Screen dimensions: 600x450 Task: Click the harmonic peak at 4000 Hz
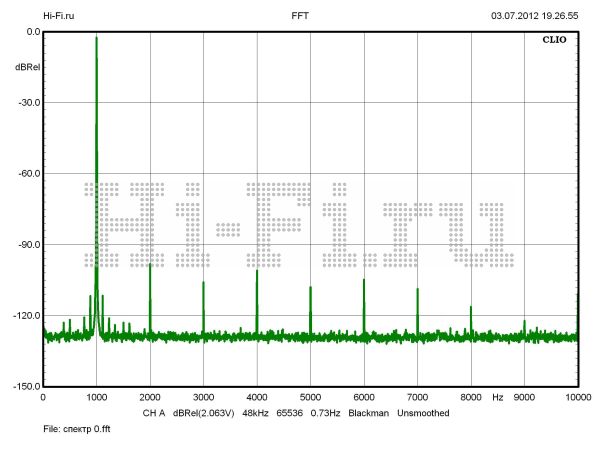tap(257, 273)
